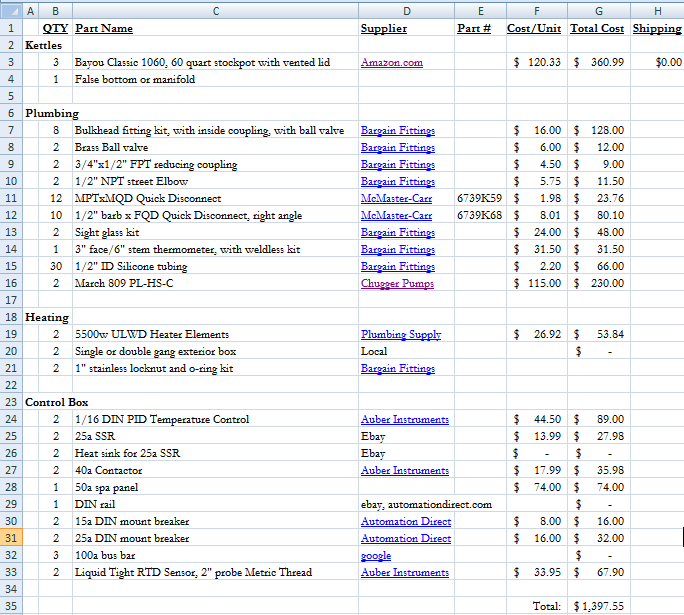Open the google link for 100a bus bar
The height and width of the screenshot is (615, 684).
376,556
